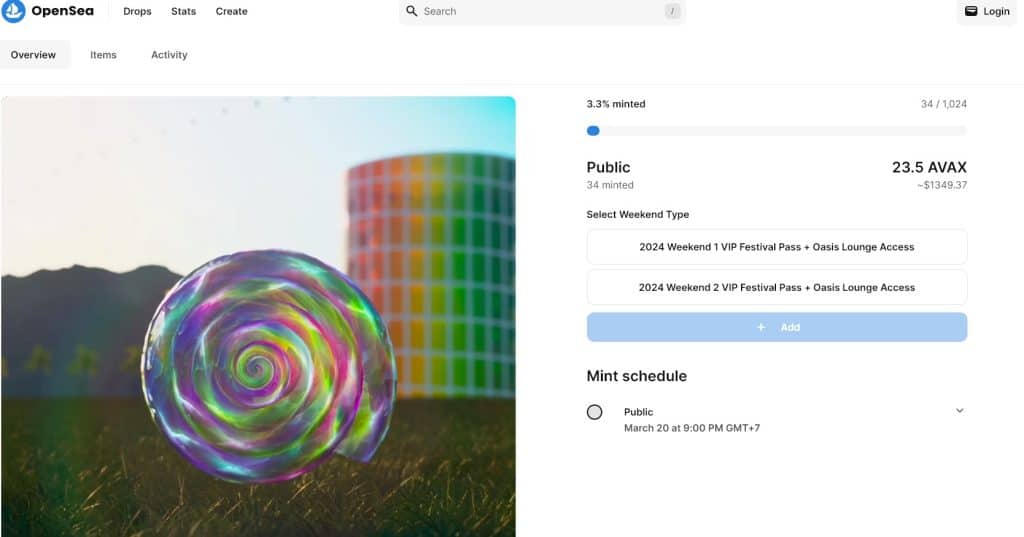Screen dimensions: 1024x537
Task: Click the minted progress bar indicator
Action: [x=593, y=131]
